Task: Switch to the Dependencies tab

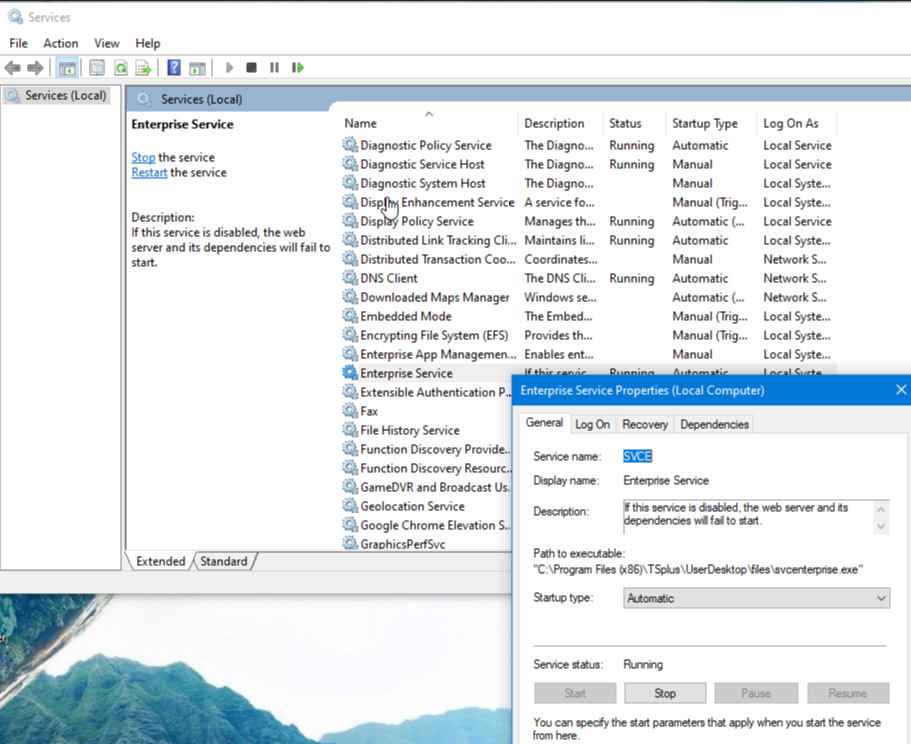Action: tap(714, 424)
